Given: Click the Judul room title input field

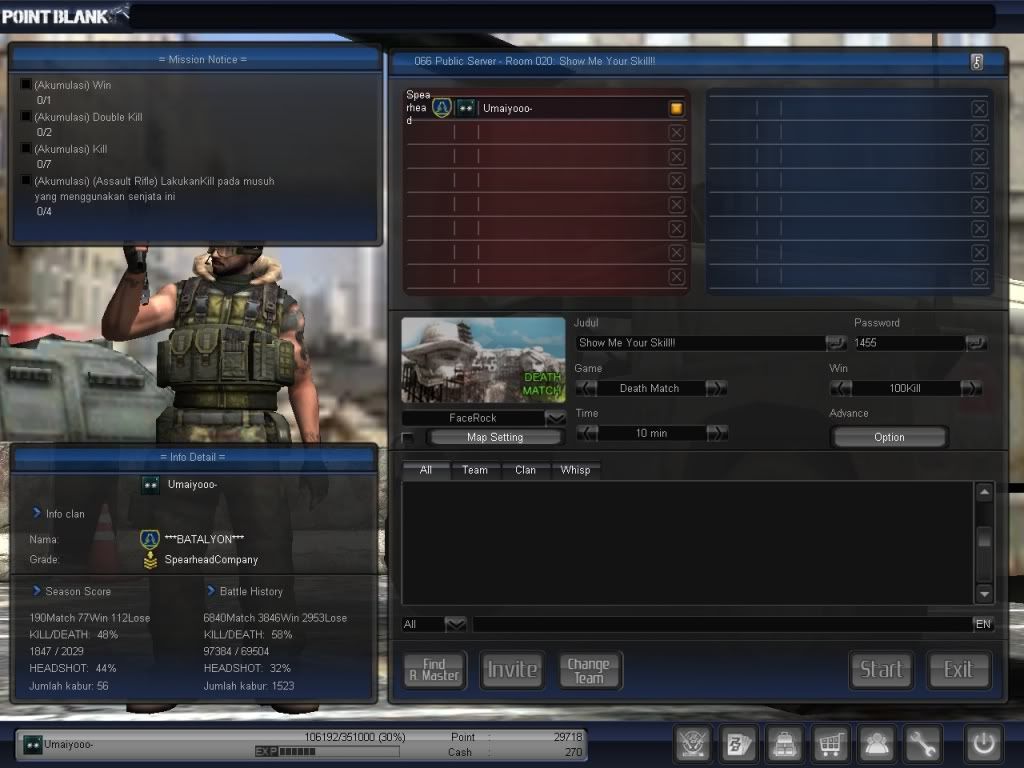Looking at the screenshot, I should pyautogui.click(x=700, y=343).
